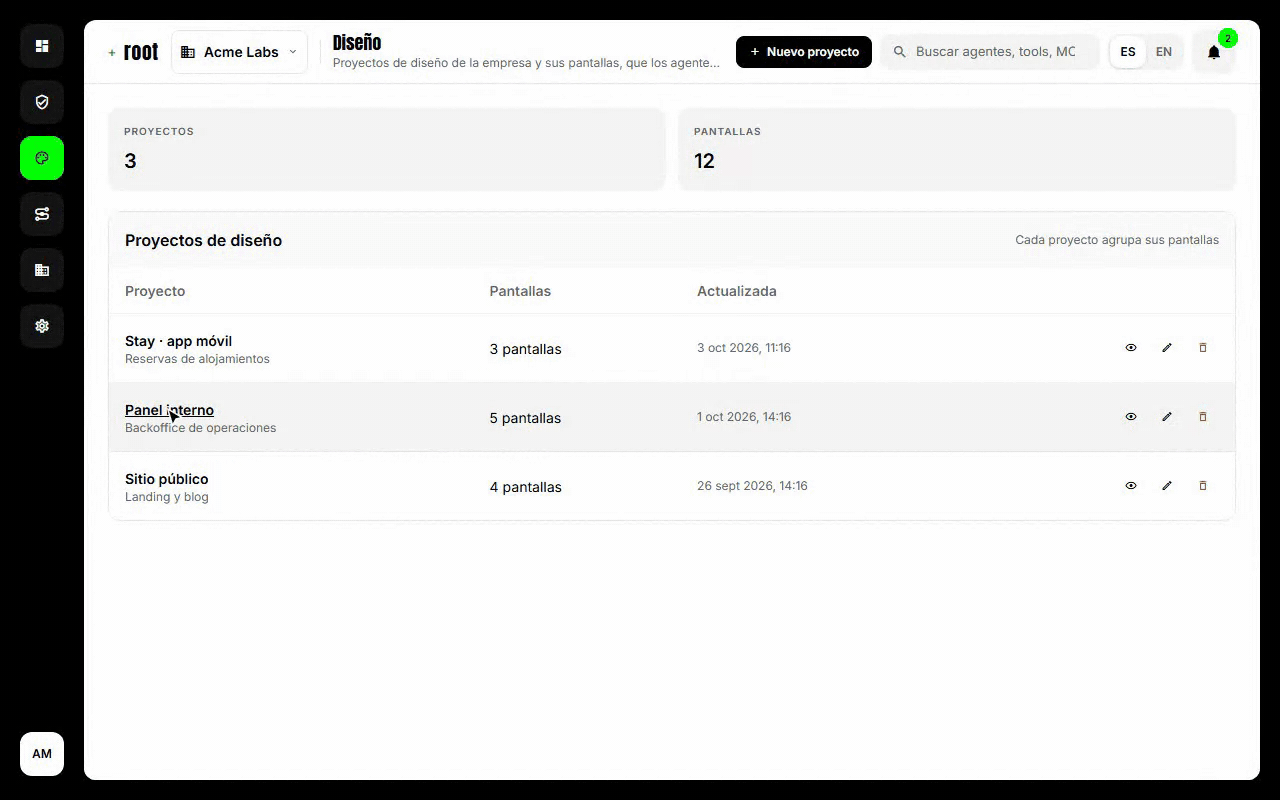View the Stay · app móvil project via eye icon
The image size is (1280, 800).
1131,348
